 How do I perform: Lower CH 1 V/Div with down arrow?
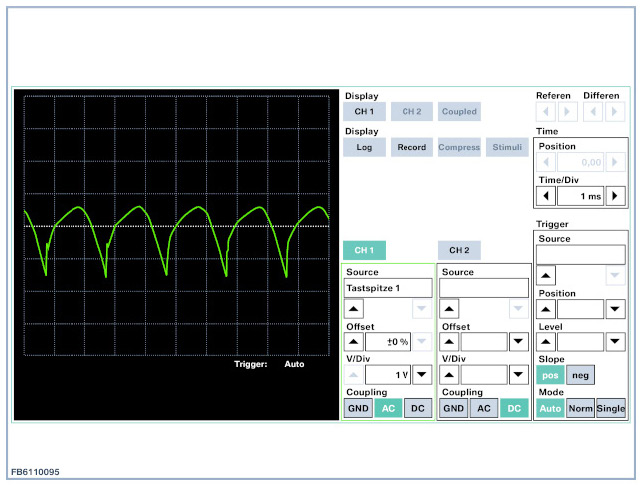(422, 375)
